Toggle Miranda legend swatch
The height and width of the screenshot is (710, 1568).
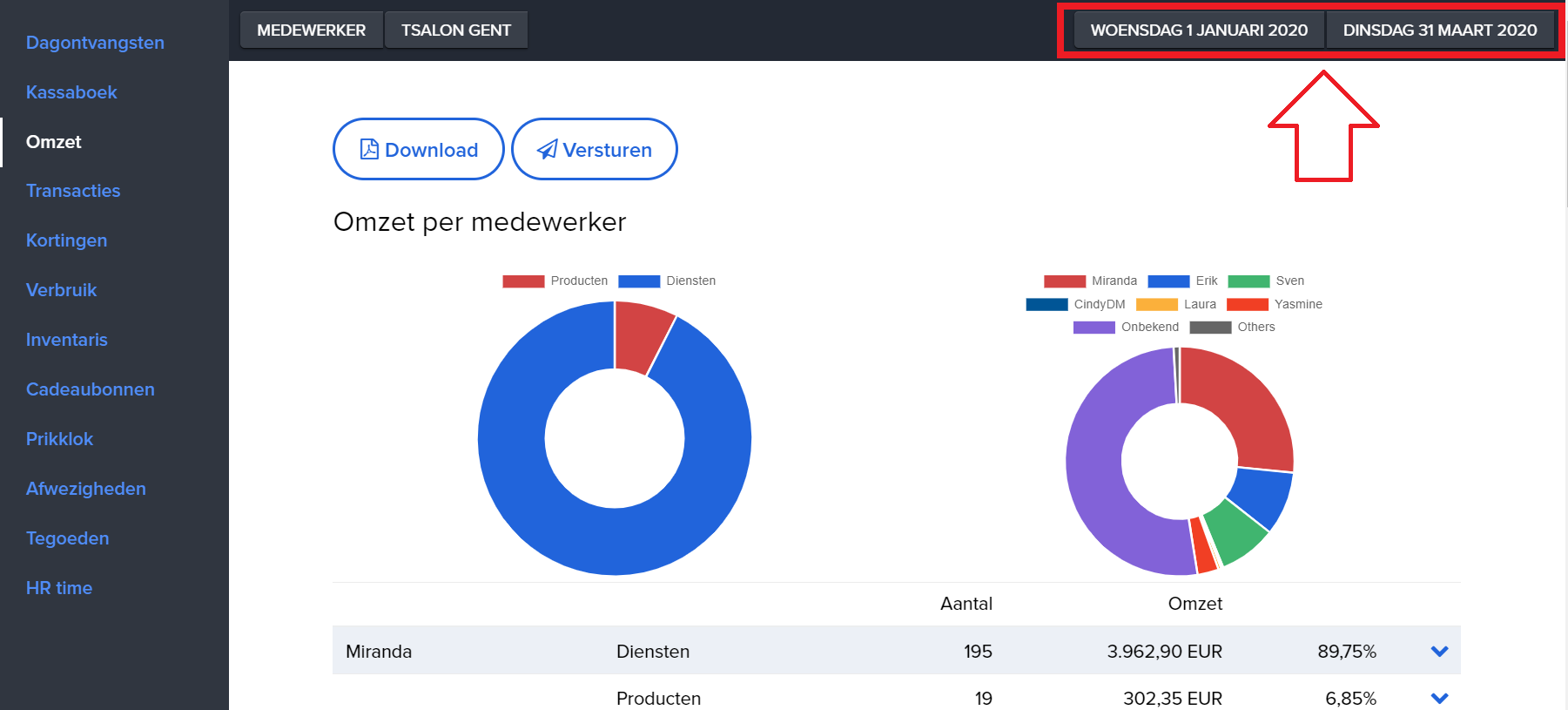(x=1065, y=281)
